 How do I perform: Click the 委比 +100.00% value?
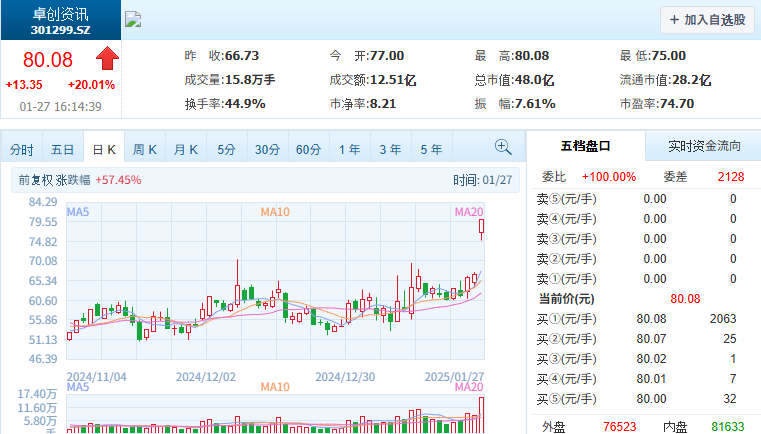pos(609,177)
